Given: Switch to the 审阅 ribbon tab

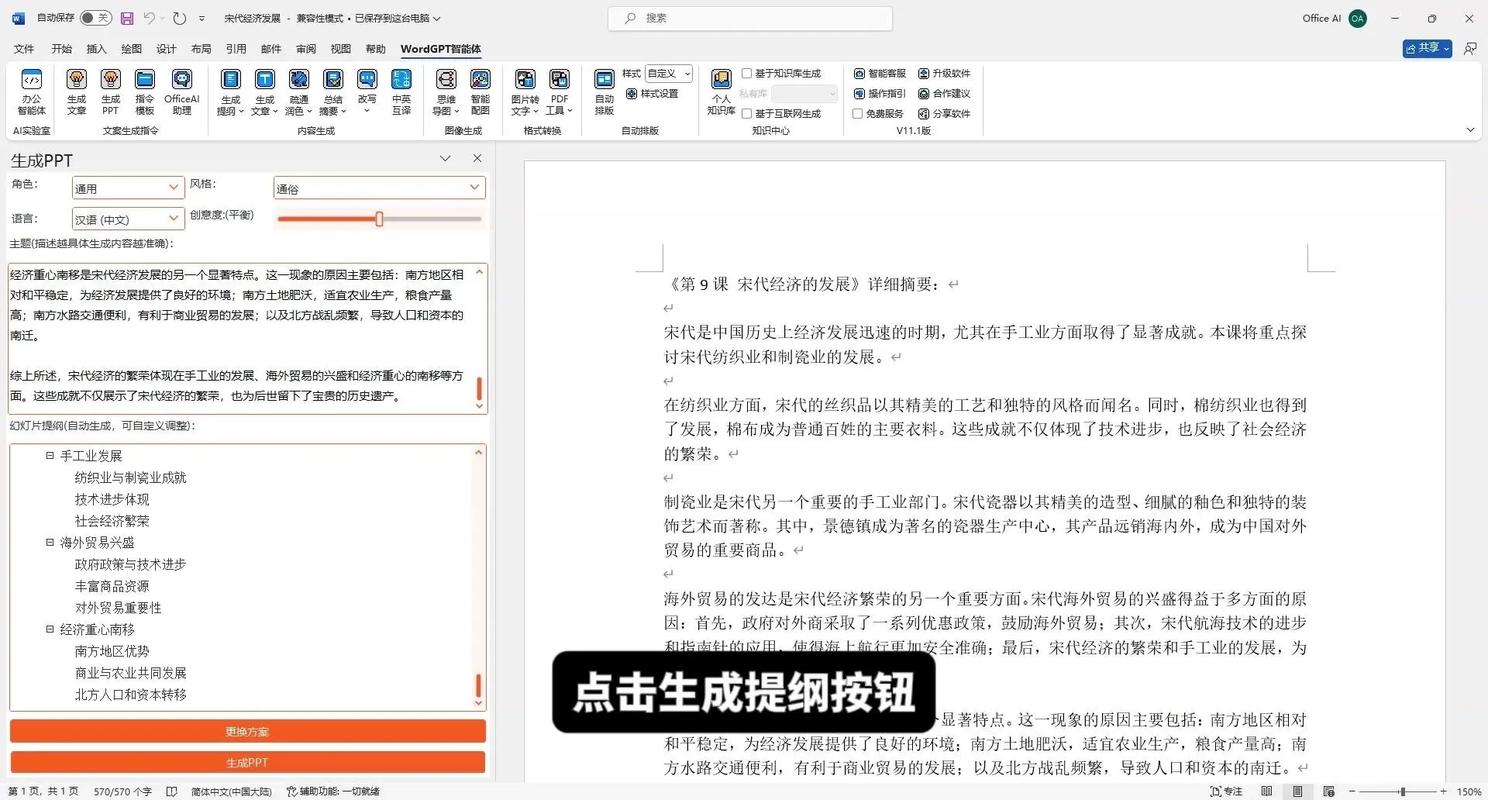Looking at the screenshot, I should [306, 49].
